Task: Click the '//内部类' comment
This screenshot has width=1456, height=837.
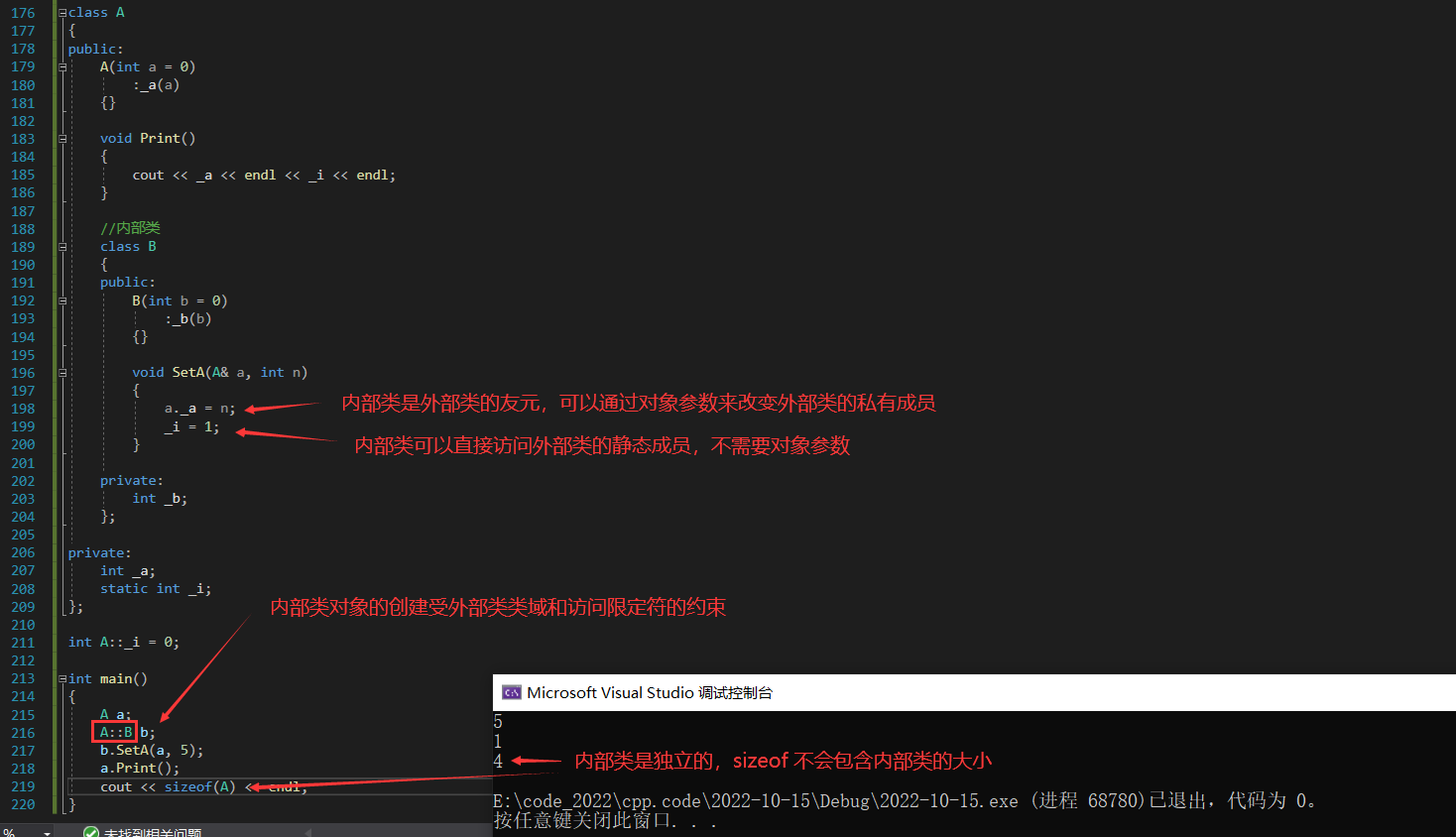Action: pos(130,228)
